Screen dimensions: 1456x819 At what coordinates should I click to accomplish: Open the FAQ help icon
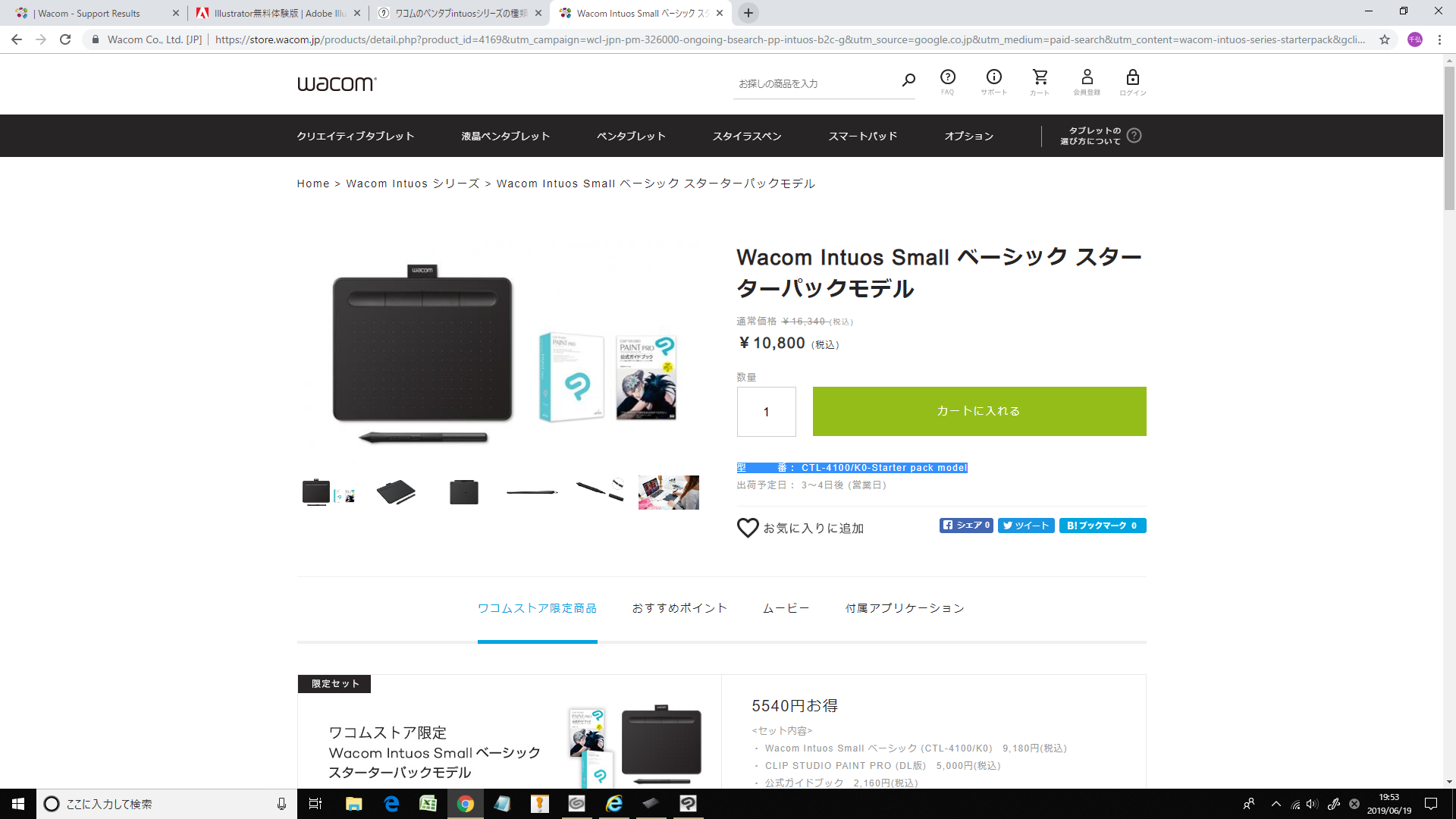tap(947, 77)
